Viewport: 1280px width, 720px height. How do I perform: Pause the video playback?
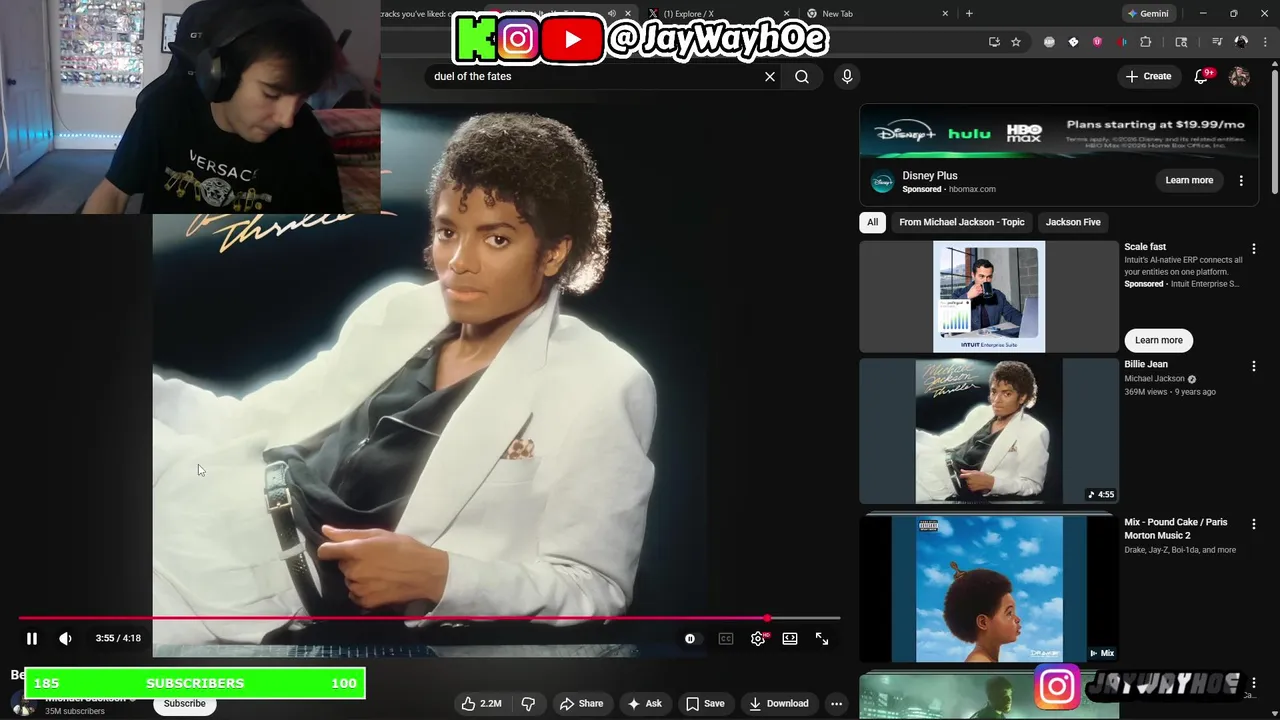coord(31,638)
